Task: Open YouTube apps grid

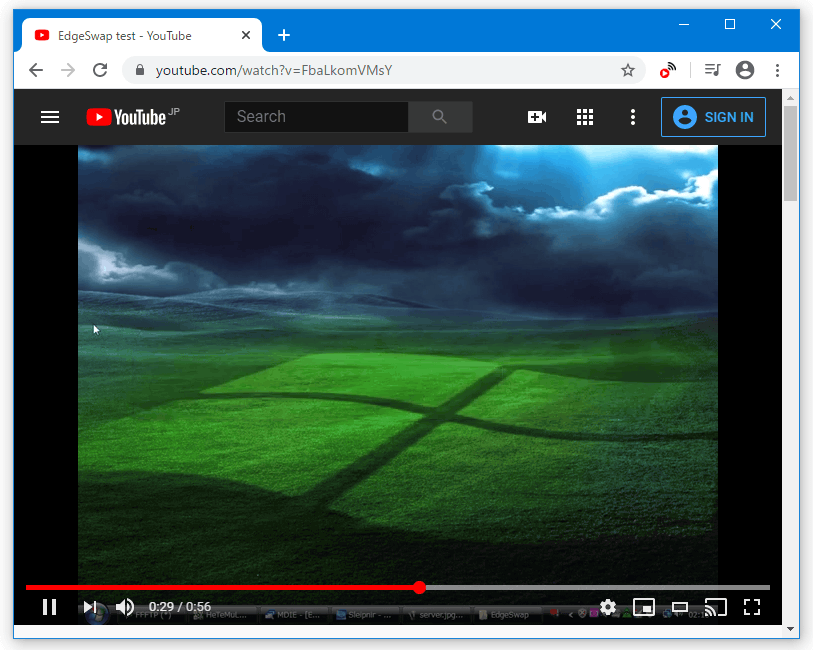Action: click(585, 117)
